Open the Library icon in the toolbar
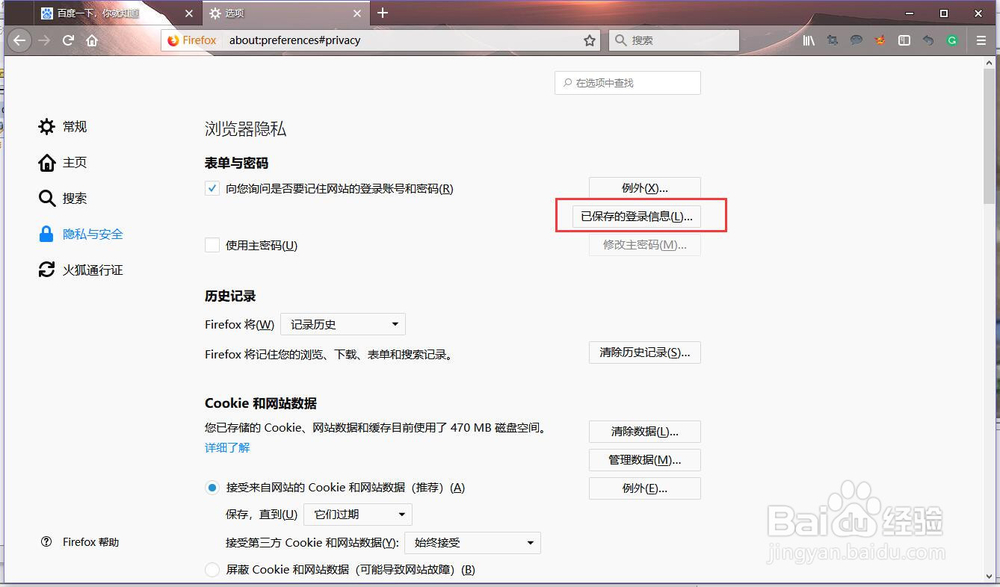Image resolution: width=1000 pixels, height=587 pixels. click(810, 40)
